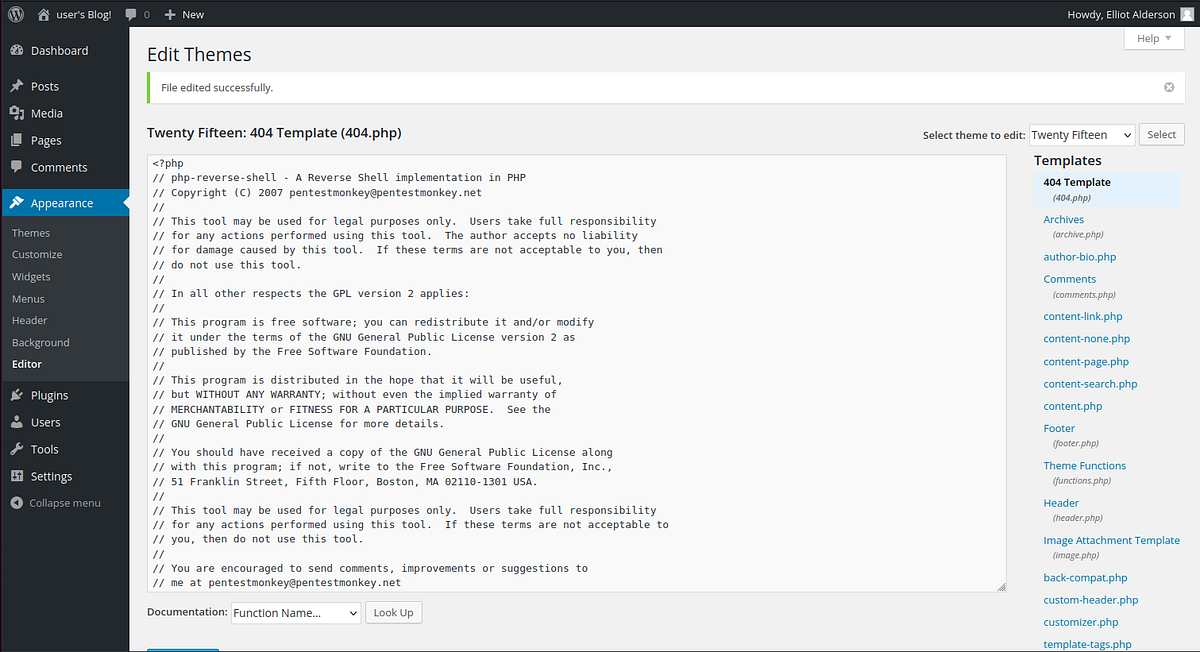Open the Header template link in Templates
The image size is (1200, 652).
[x=1061, y=504]
